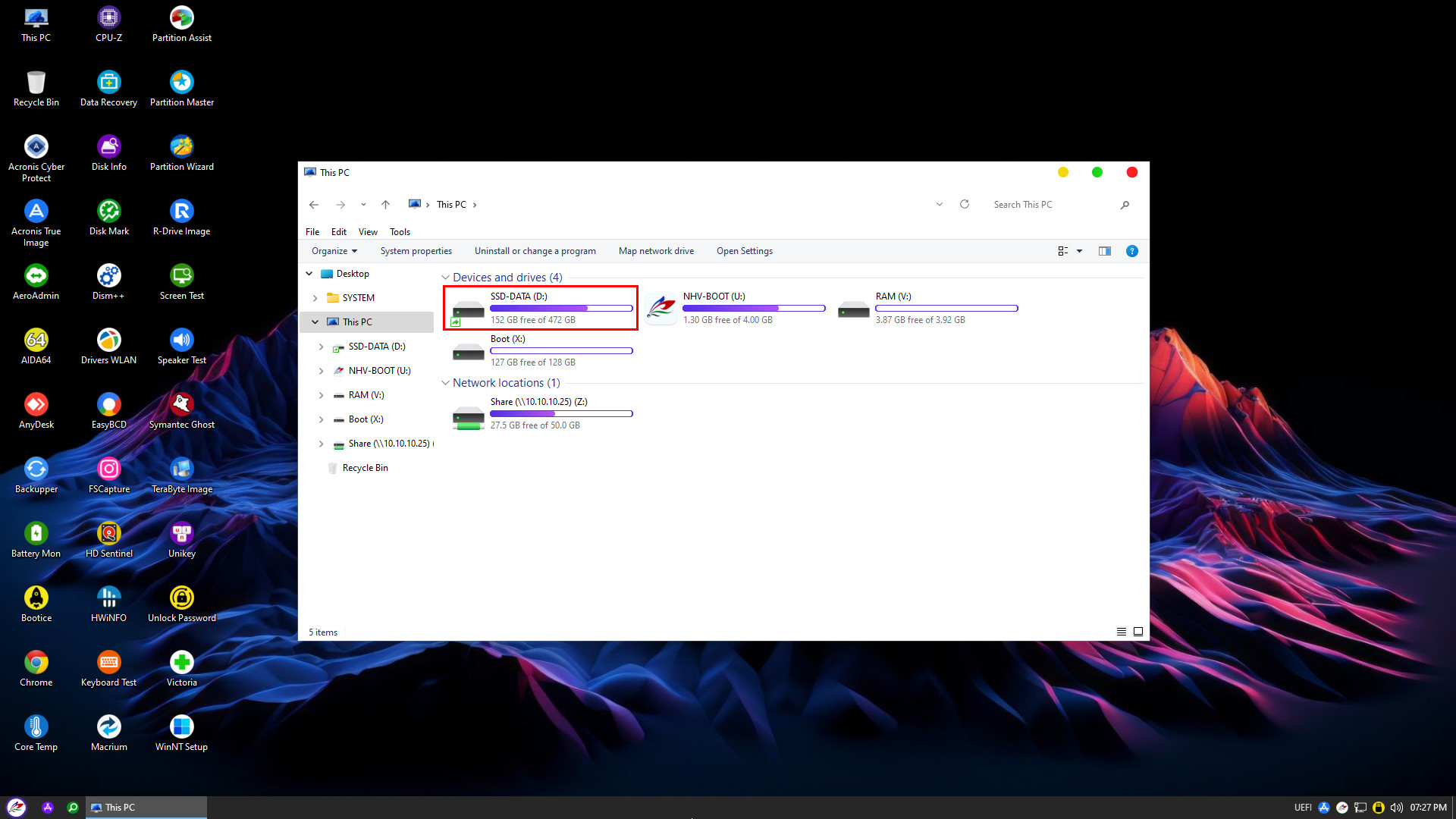Toggle the preview pane icon
1456x819 pixels.
[x=1104, y=251]
